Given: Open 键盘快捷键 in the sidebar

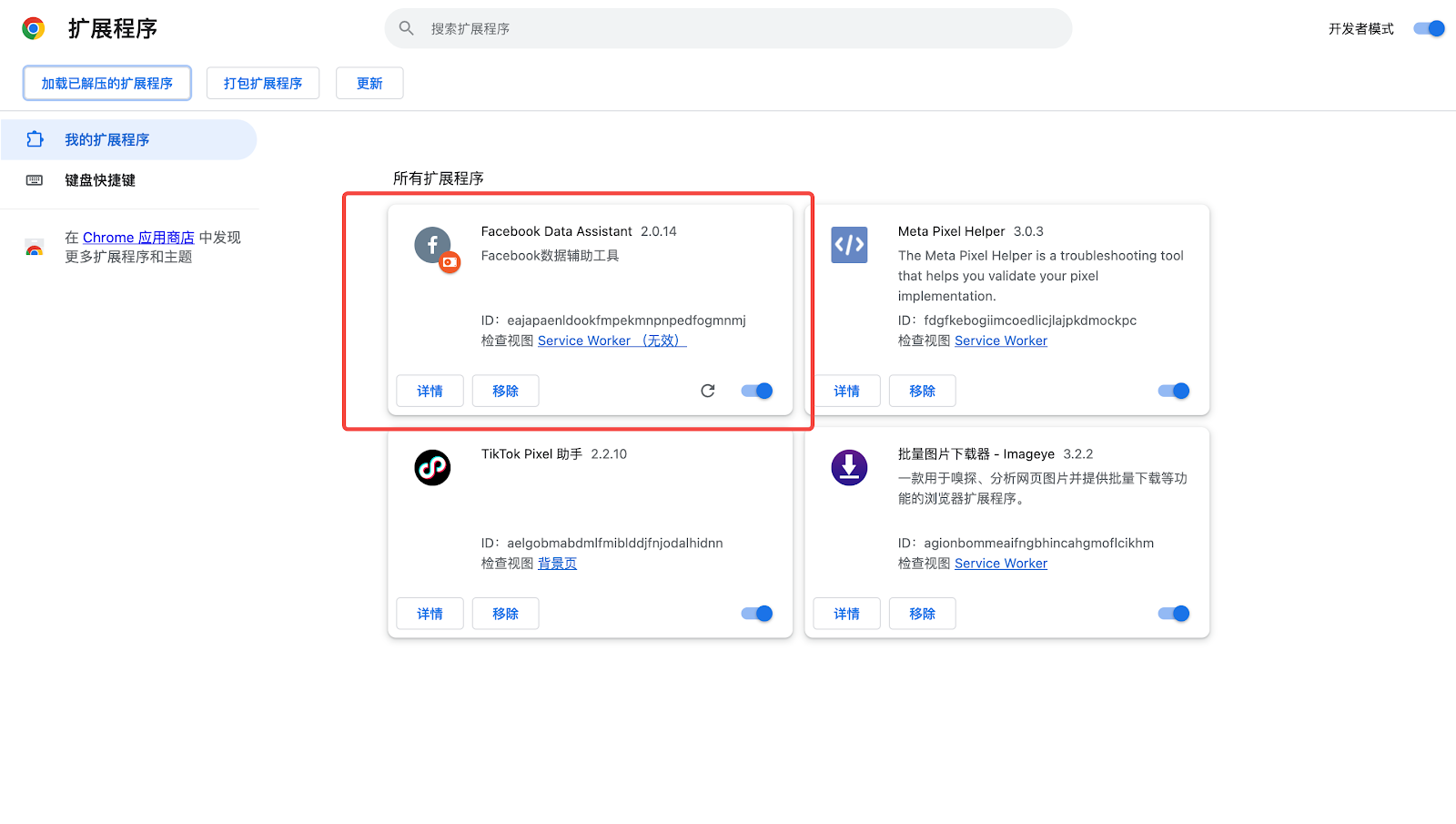Looking at the screenshot, I should click(100, 180).
